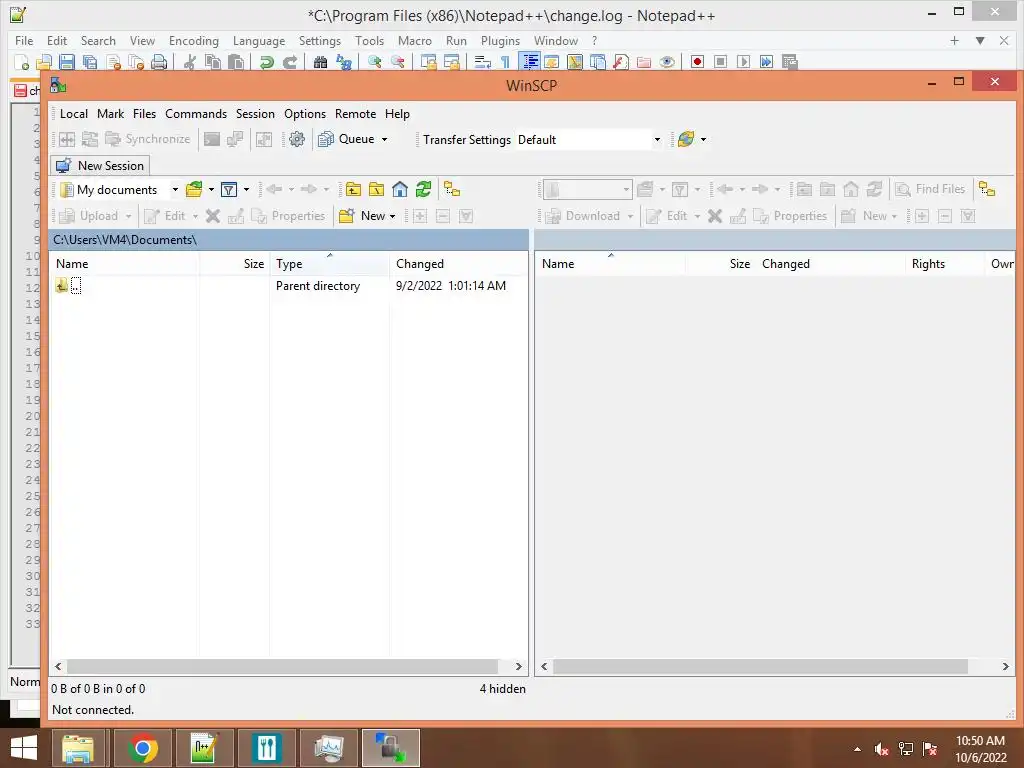Screen dimensions: 1024x768
Task: Click Notepad++ Find binoculars icon
Action: click(x=320, y=62)
